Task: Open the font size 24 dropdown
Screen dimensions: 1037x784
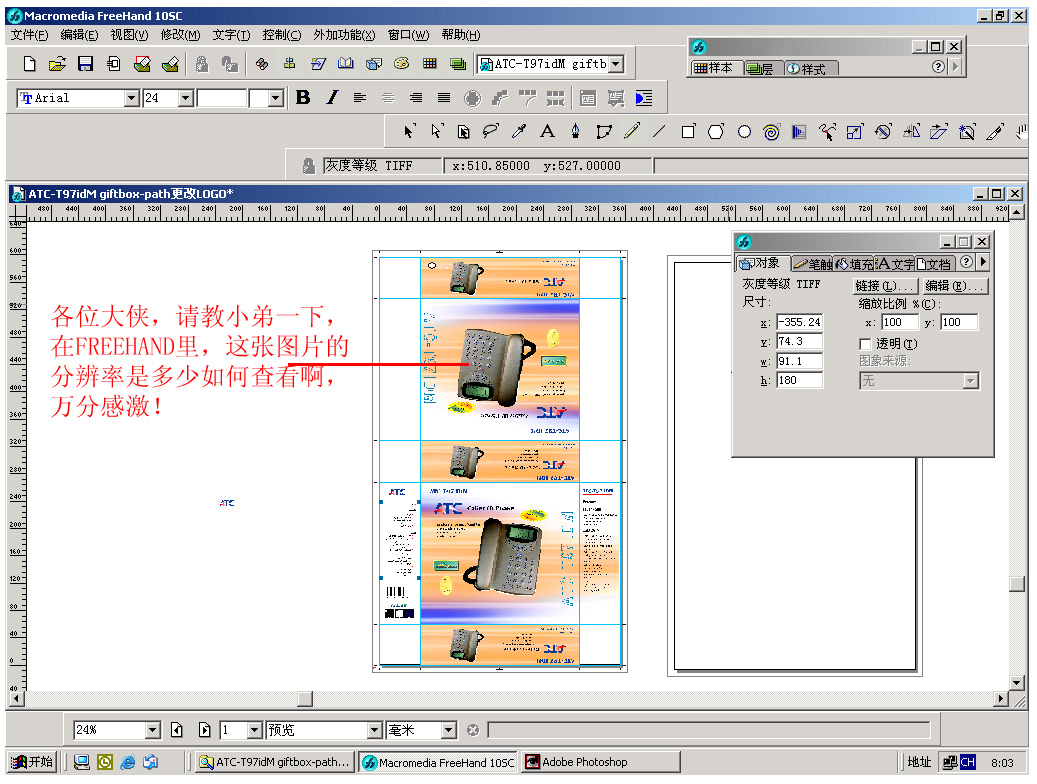Action: coord(186,99)
